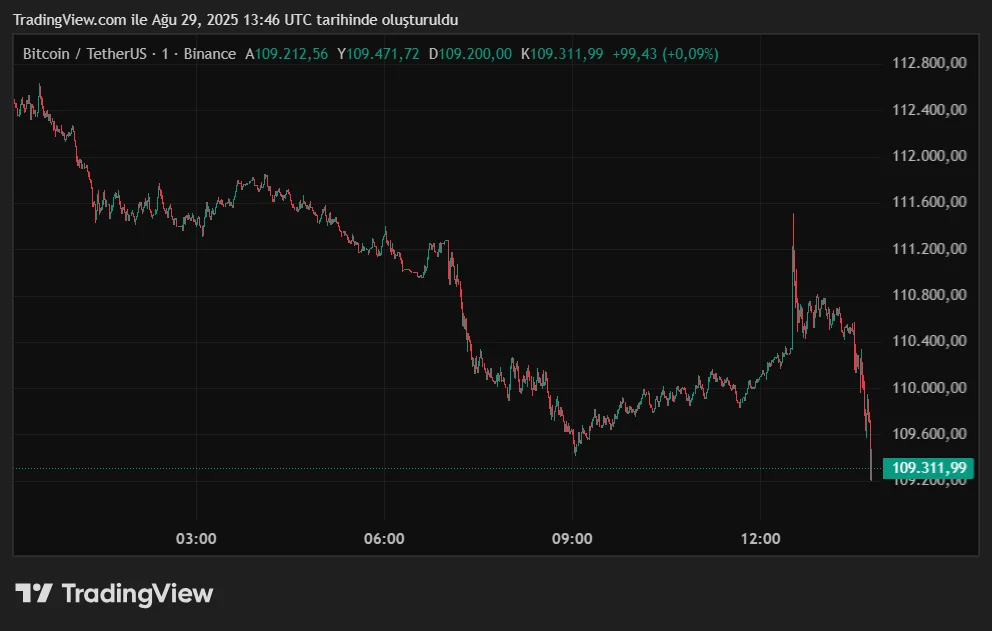Click the 09:00 time axis label

coord(572,539)
